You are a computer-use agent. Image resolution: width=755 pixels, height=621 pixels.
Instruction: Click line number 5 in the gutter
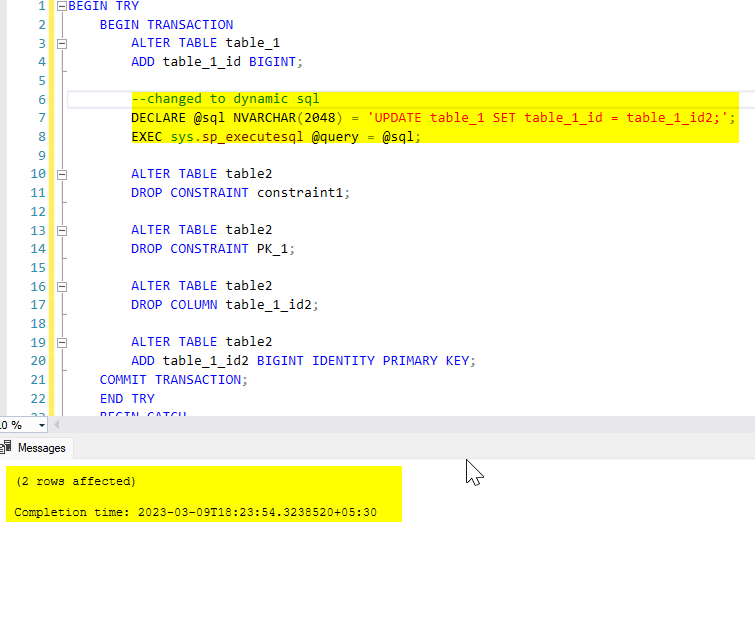[x=42, y=81]
